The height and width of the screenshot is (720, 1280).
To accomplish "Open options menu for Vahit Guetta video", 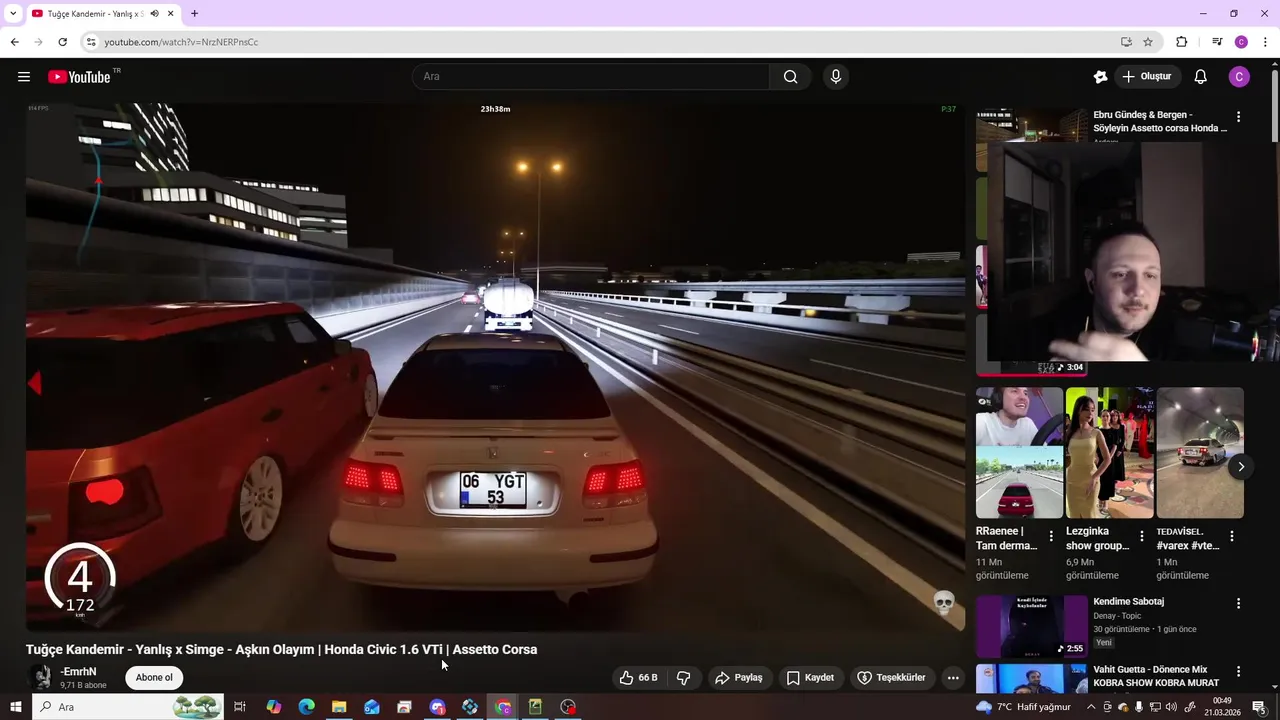I will [x=1238, y=671].
